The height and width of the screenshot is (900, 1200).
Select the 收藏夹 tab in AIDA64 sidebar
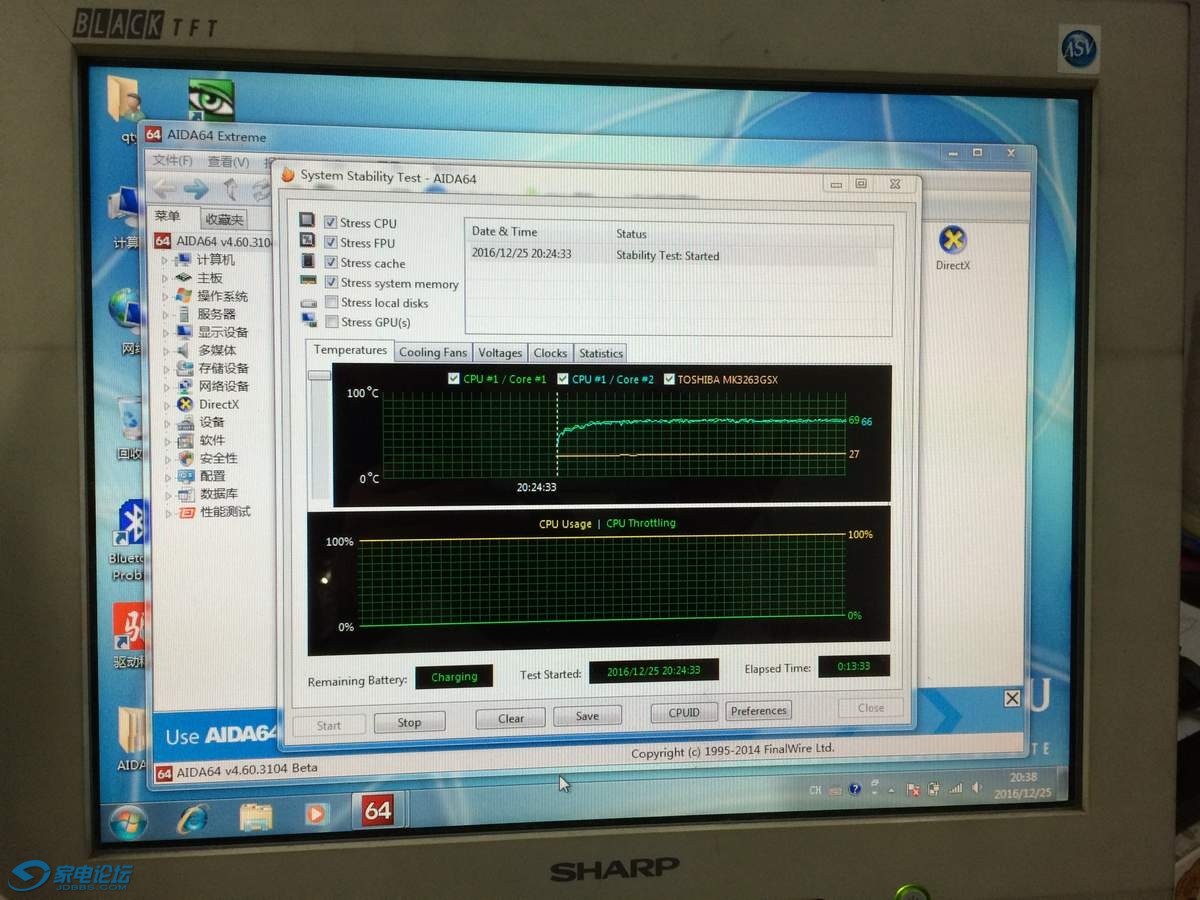(x=223, y=220)
